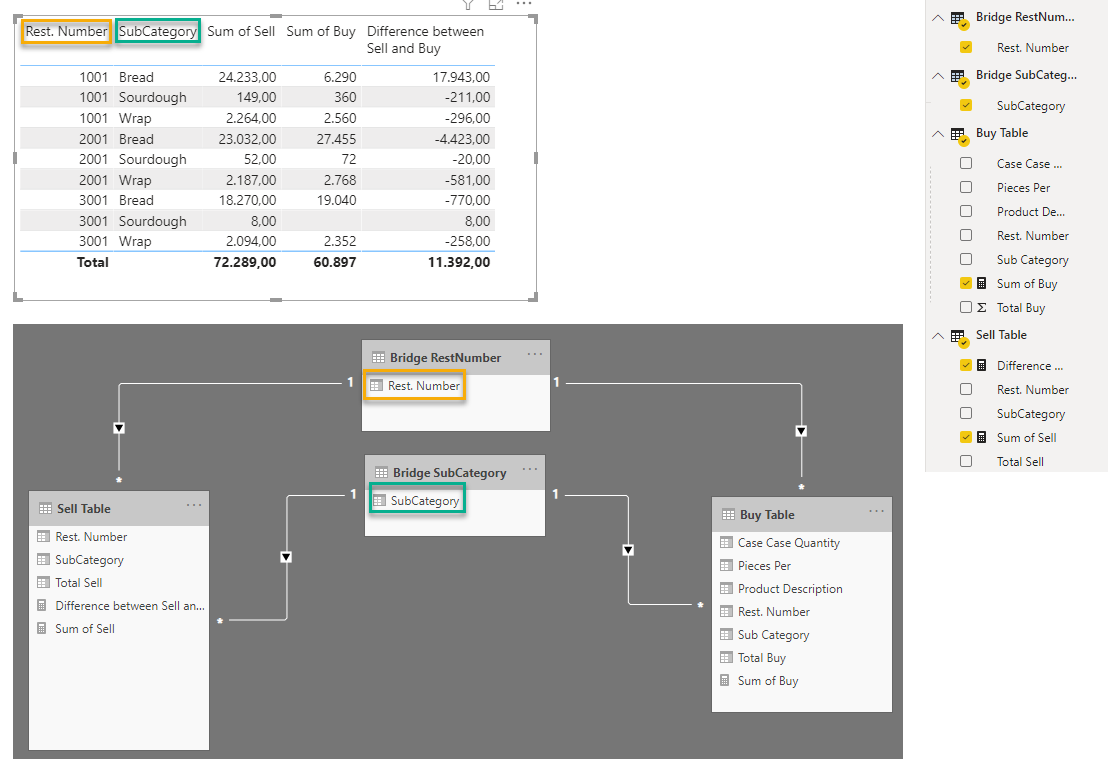
Task: Check the Total Buy field checkbox
Action: (966, 307)
